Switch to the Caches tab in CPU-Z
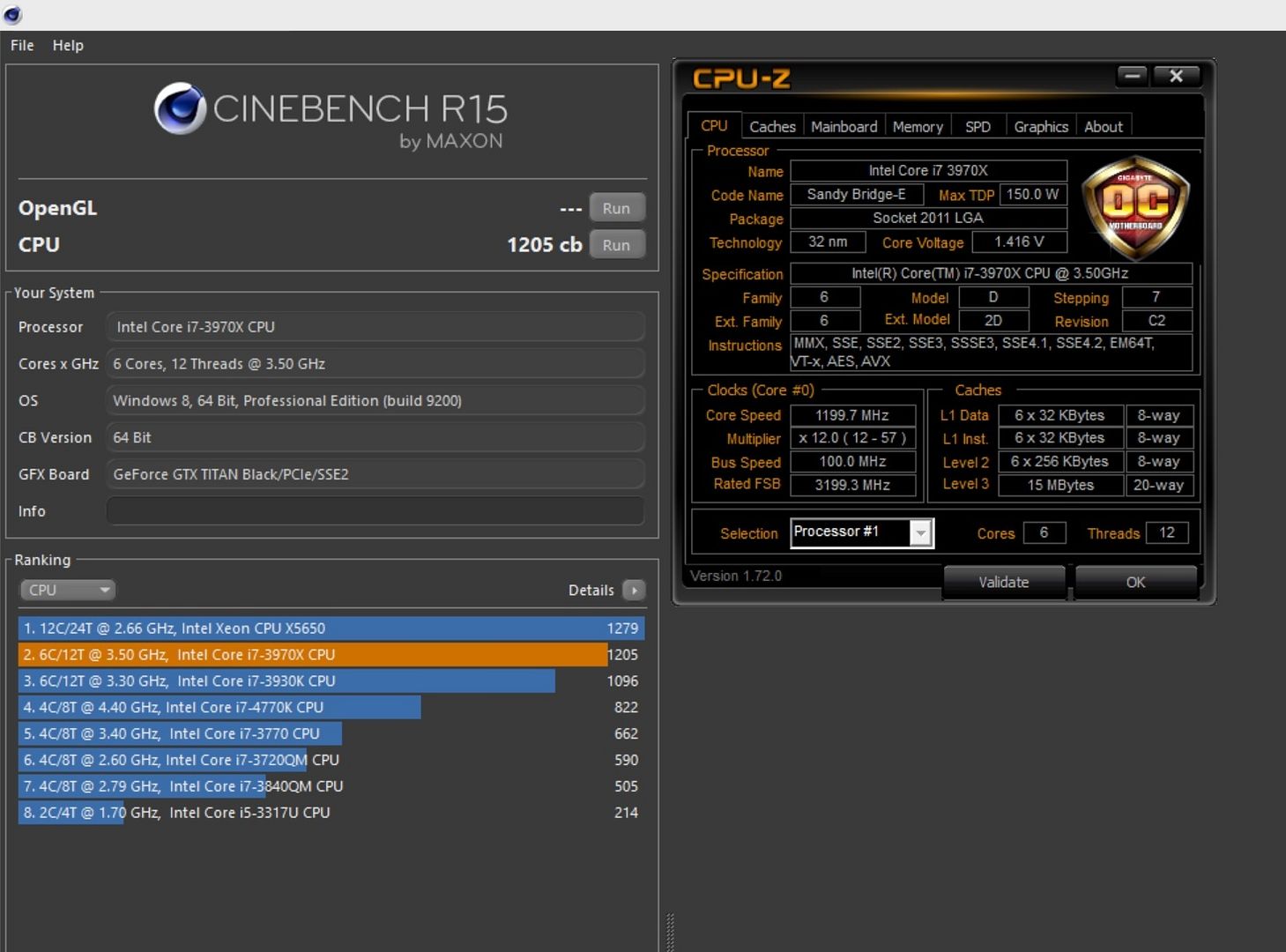Image resolution: width=1286 pixels, height=952 pixels. [772, 127]
